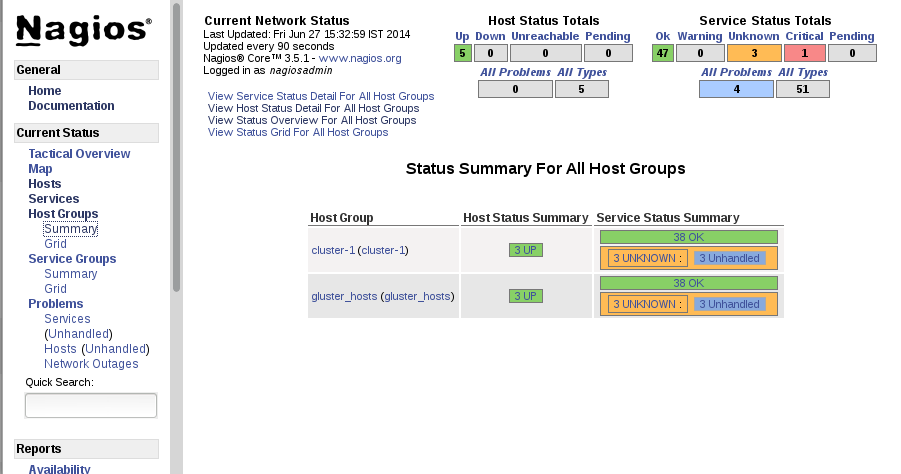The height and width of the screenshot is (474, 901).
Task: Open the www.nagios.org link
Action: click(360, 59)
